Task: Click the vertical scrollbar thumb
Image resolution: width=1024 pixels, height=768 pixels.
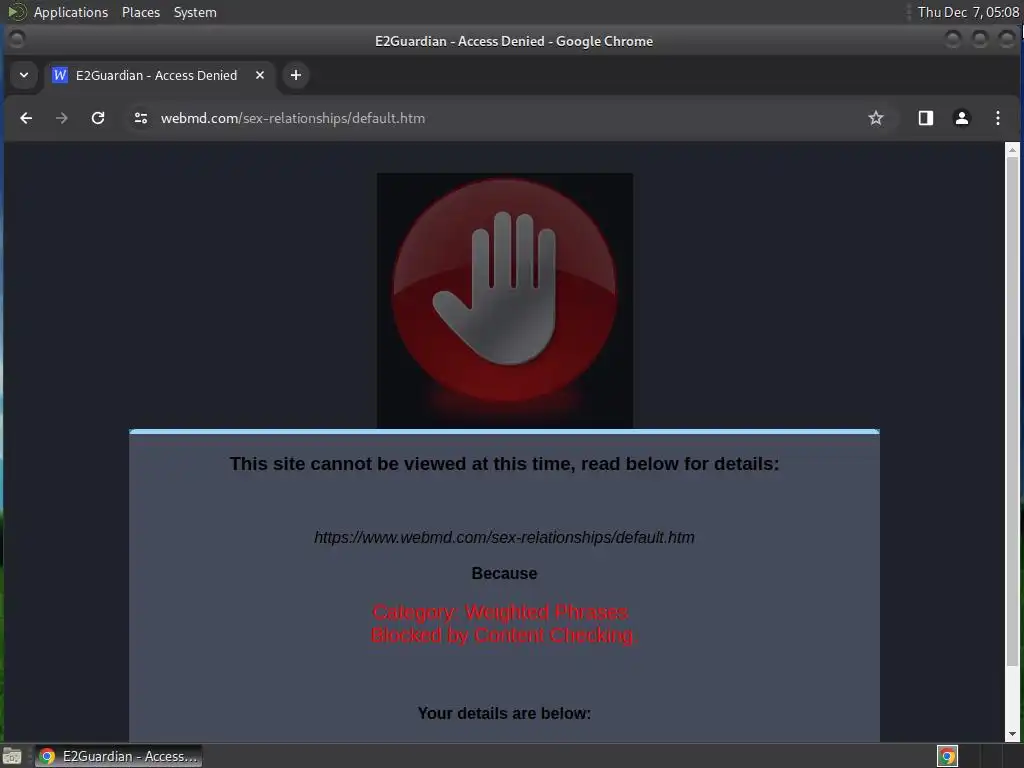Action: 1012,411
